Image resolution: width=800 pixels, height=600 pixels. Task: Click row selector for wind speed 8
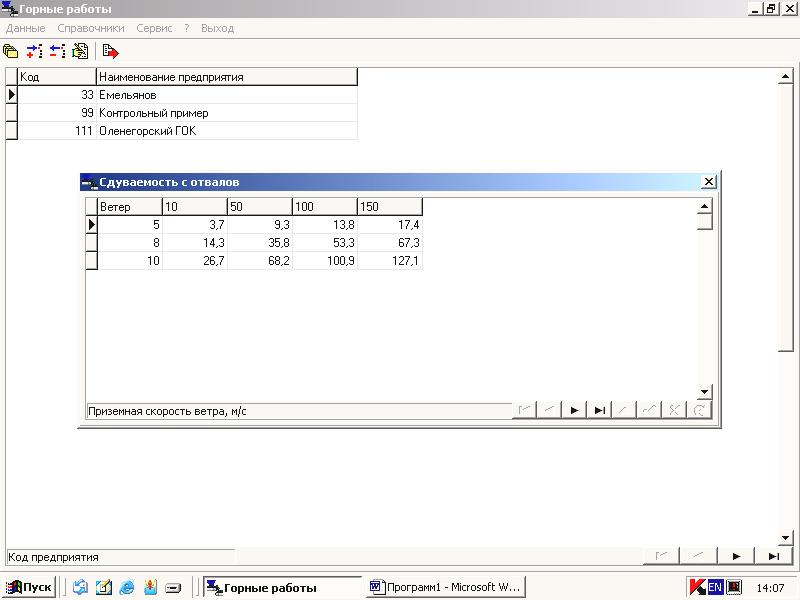(x=91, y=242)
